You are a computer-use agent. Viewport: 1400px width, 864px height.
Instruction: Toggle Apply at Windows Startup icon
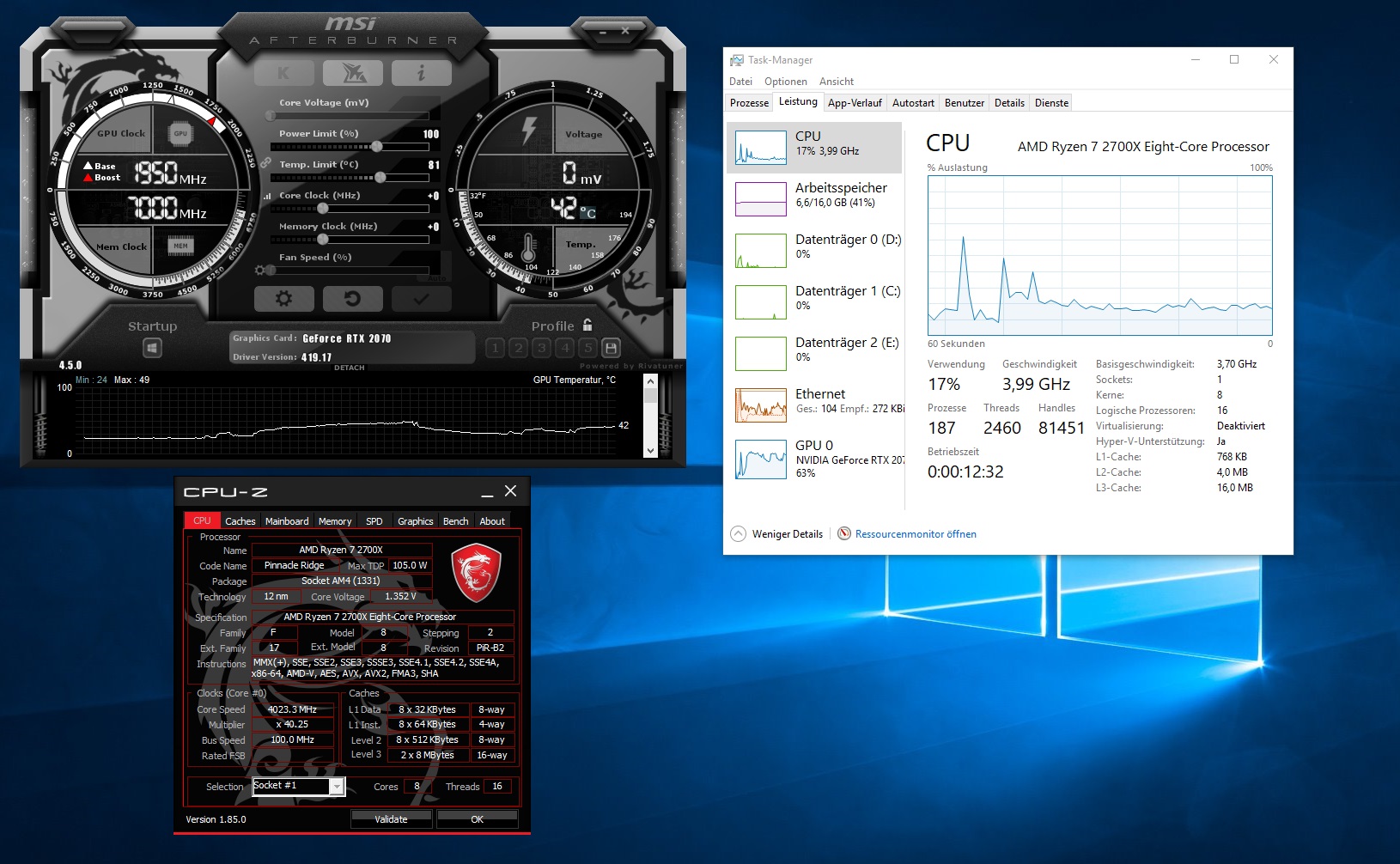tap(152, 348)
